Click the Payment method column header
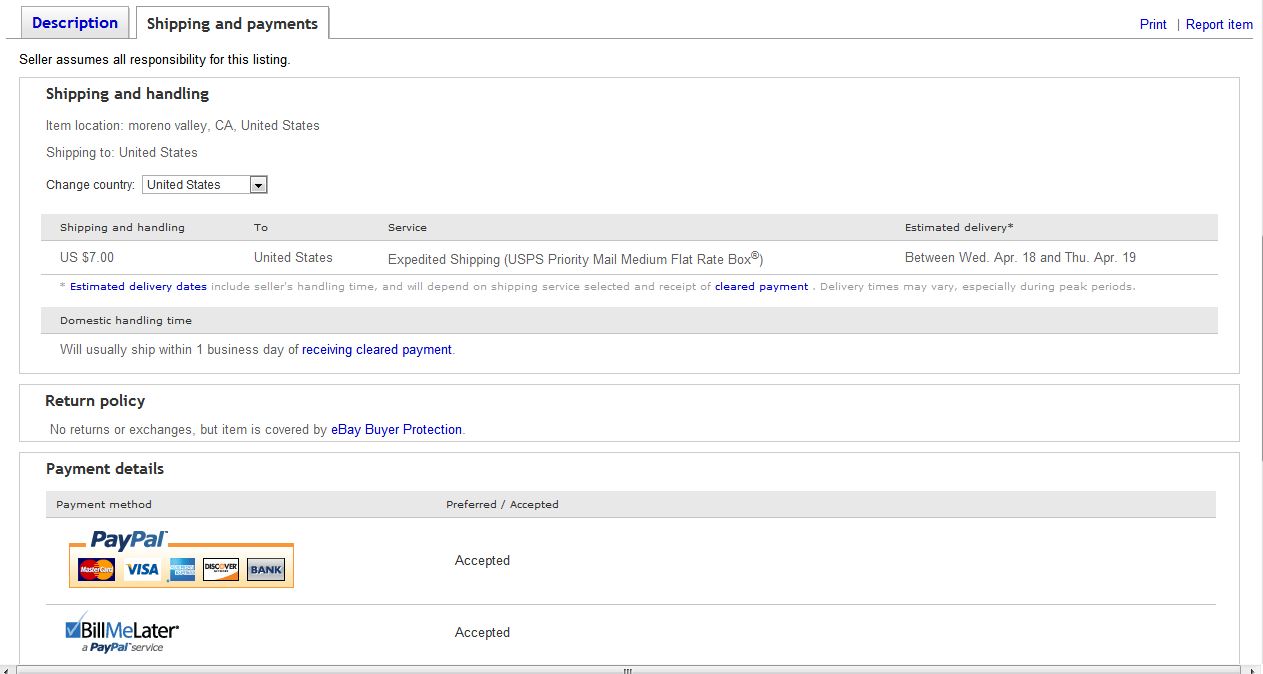Viewport: 1263px width, 674px height. pos(104,505)
